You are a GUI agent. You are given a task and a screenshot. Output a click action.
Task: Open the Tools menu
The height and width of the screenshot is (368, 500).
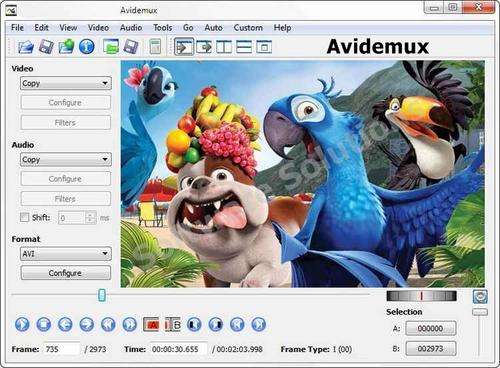click(163, 28)
